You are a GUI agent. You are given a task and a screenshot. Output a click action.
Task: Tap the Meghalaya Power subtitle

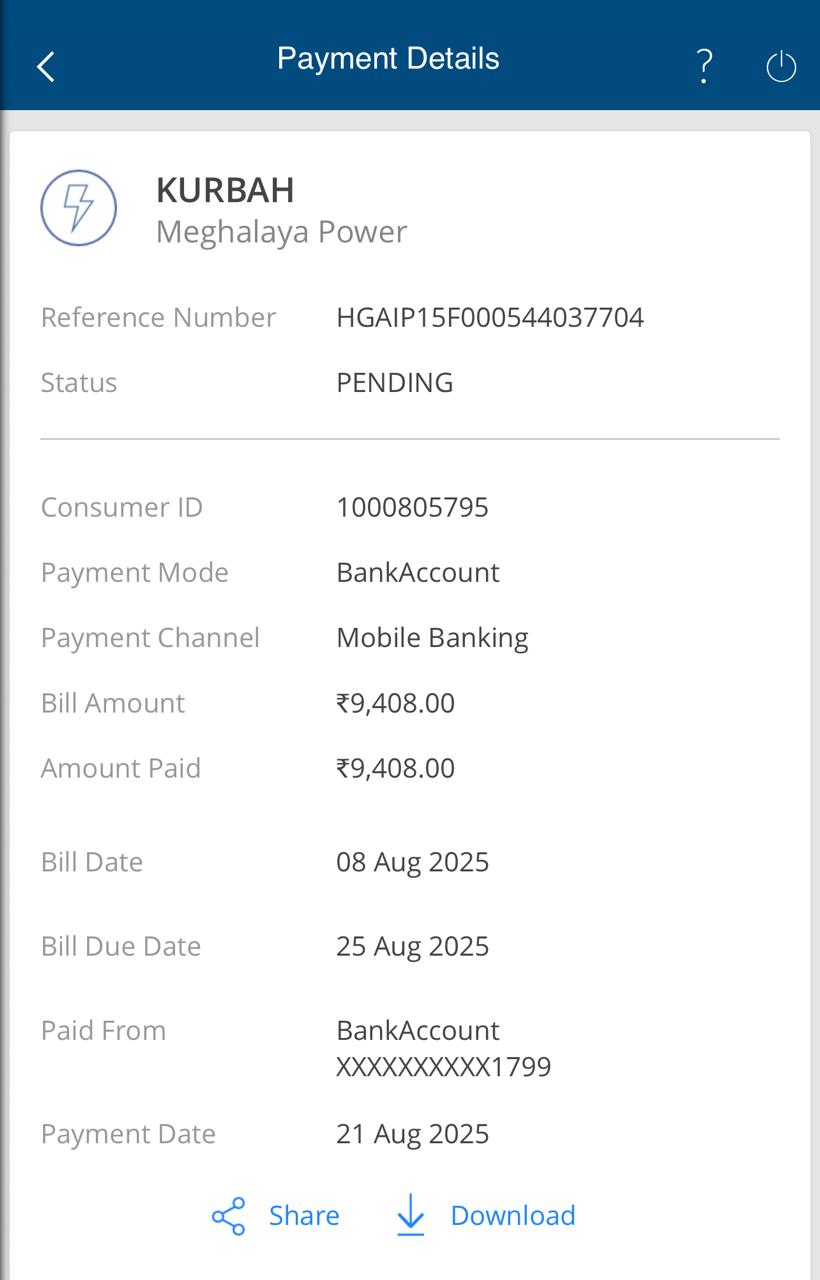[x=281, y=232]
